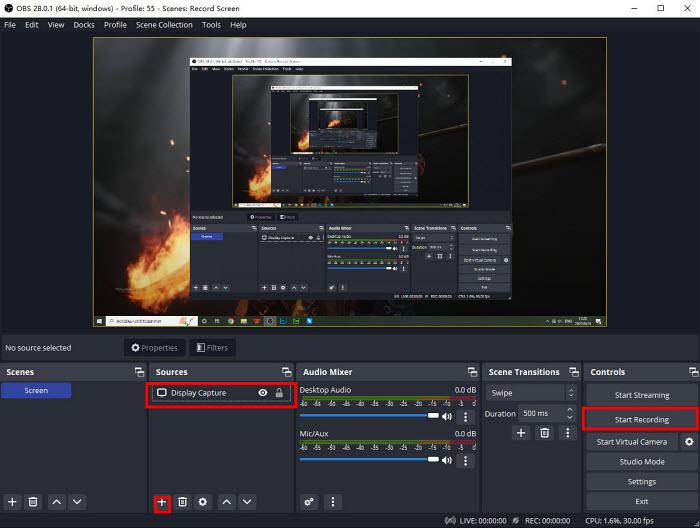700x528 pixels.
Task: Open the Help menu
Action: (238, 25)
